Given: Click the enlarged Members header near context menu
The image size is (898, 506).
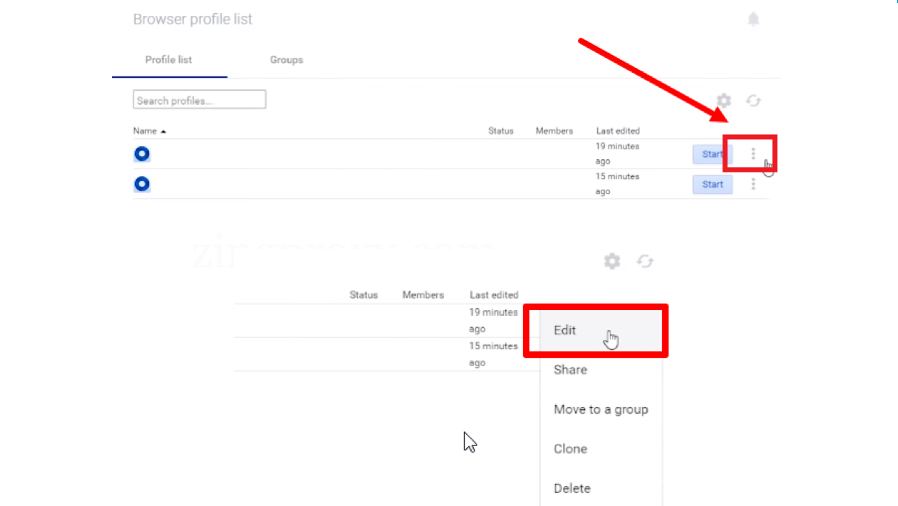Looking at the screenshot, I should tap(423, 295).
